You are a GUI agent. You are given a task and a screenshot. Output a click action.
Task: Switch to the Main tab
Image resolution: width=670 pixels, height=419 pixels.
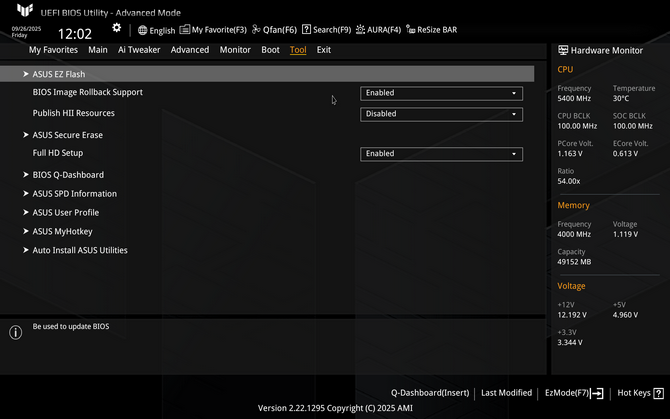click(98, 50)
